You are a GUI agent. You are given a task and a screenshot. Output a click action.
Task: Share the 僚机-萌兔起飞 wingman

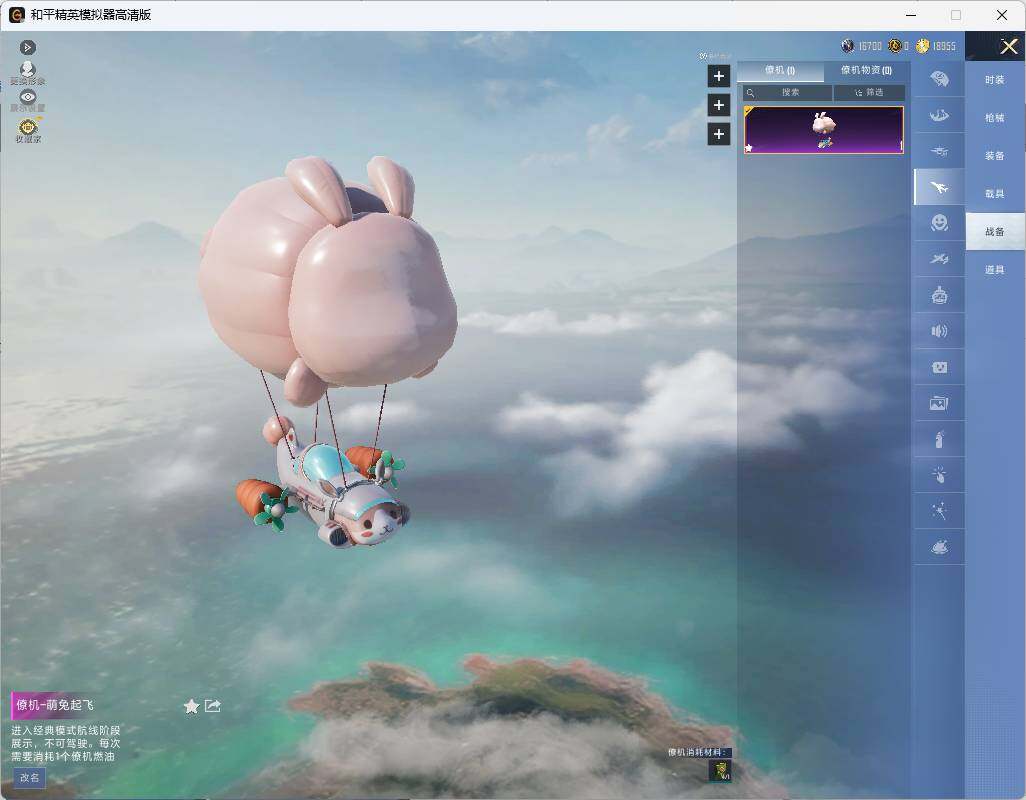pos(213,706)
